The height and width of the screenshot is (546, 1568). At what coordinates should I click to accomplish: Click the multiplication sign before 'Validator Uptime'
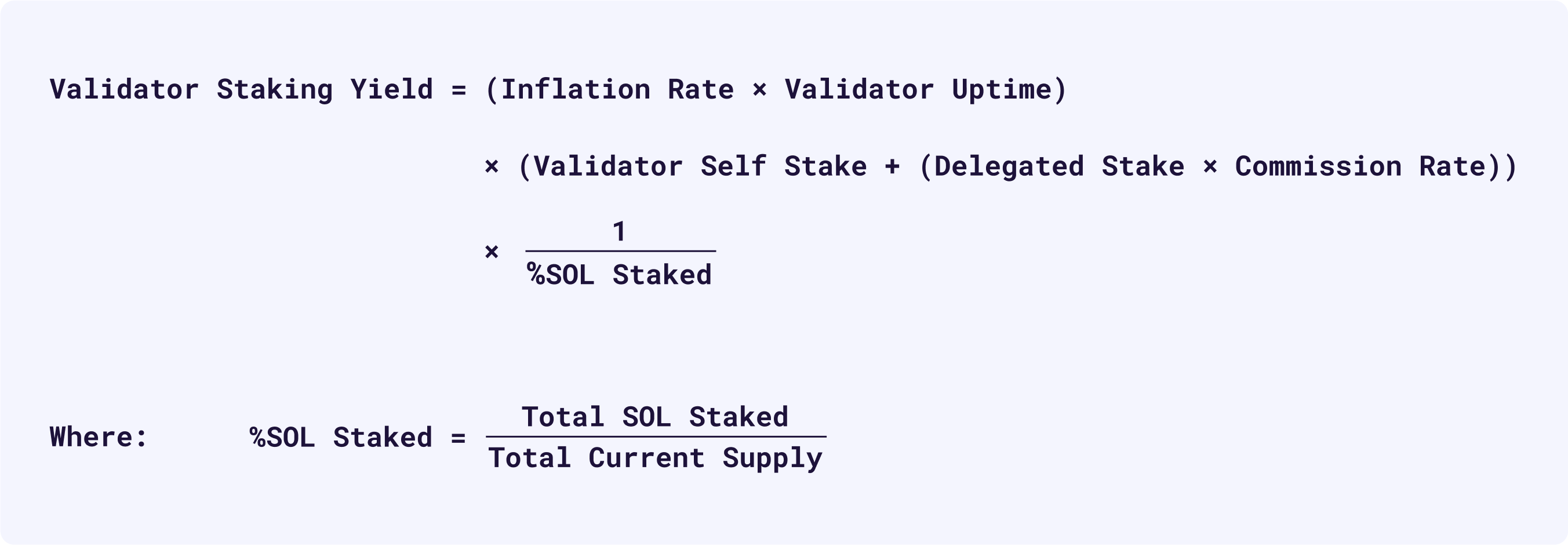click(x=759, y=90)
